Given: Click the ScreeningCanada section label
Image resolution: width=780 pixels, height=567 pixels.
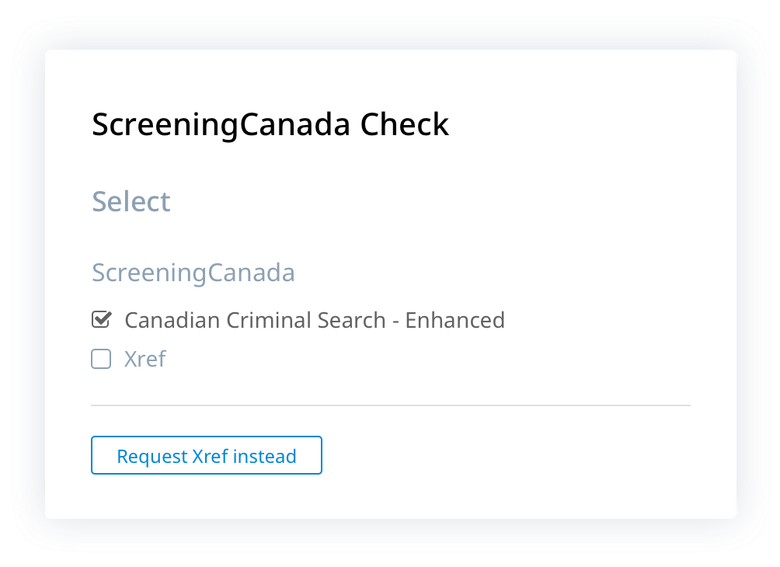Looking at the screenshot, I should pos(193,272).
